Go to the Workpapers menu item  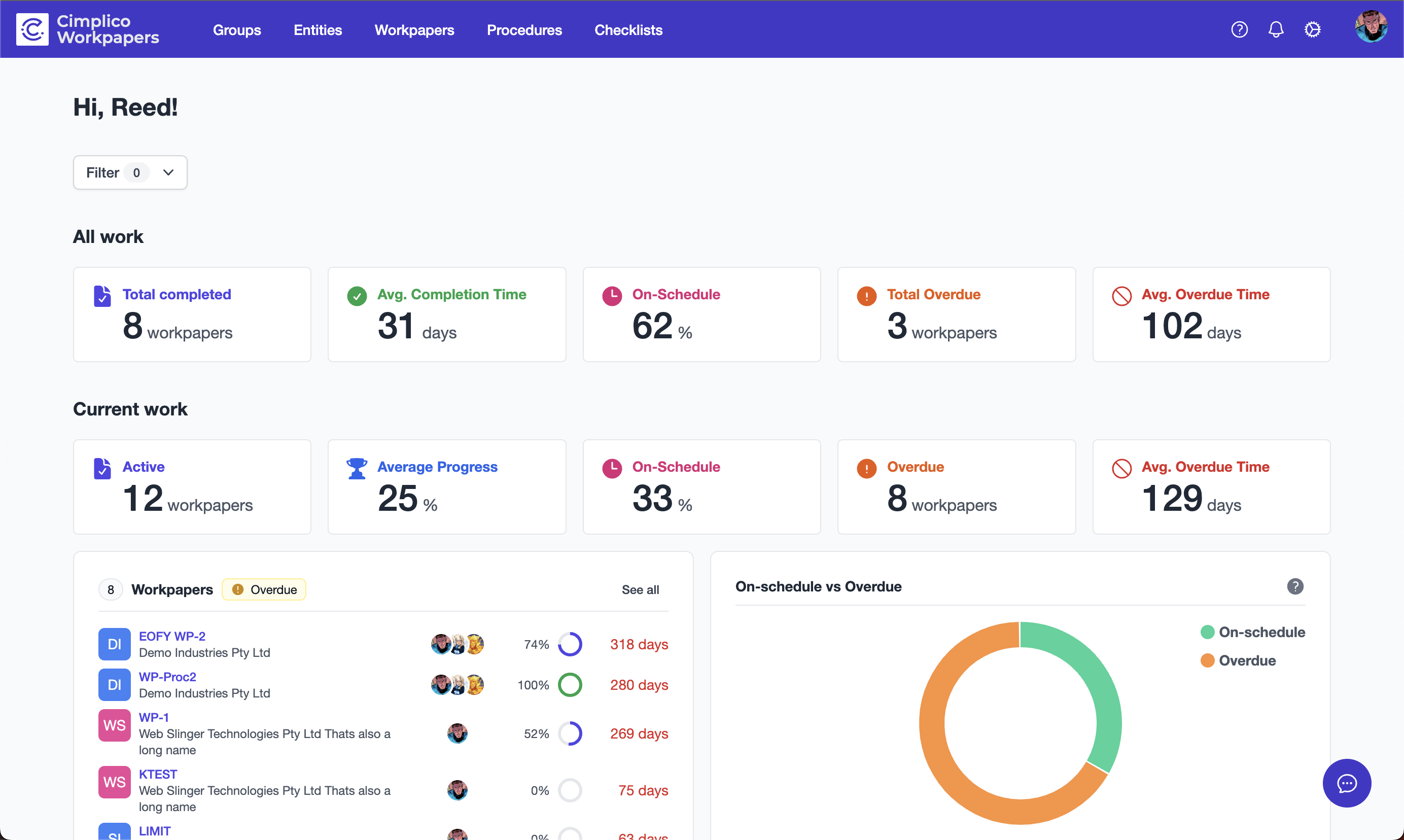click(x=414, y=30)
